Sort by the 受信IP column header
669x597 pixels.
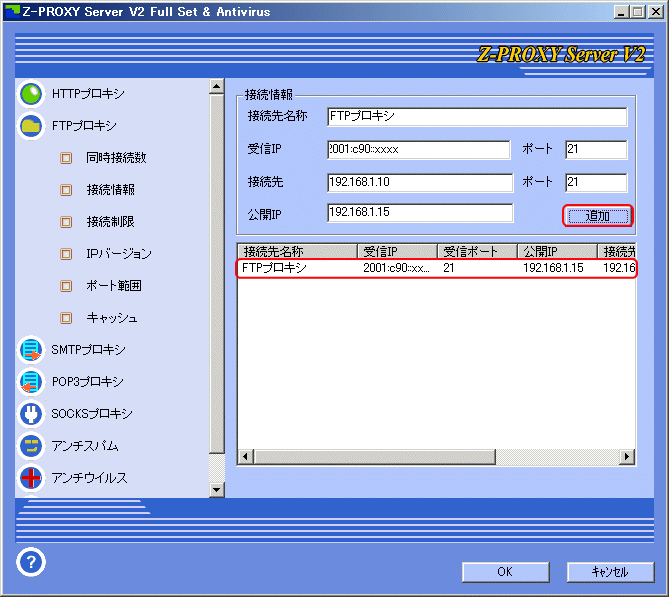[397, 251]
